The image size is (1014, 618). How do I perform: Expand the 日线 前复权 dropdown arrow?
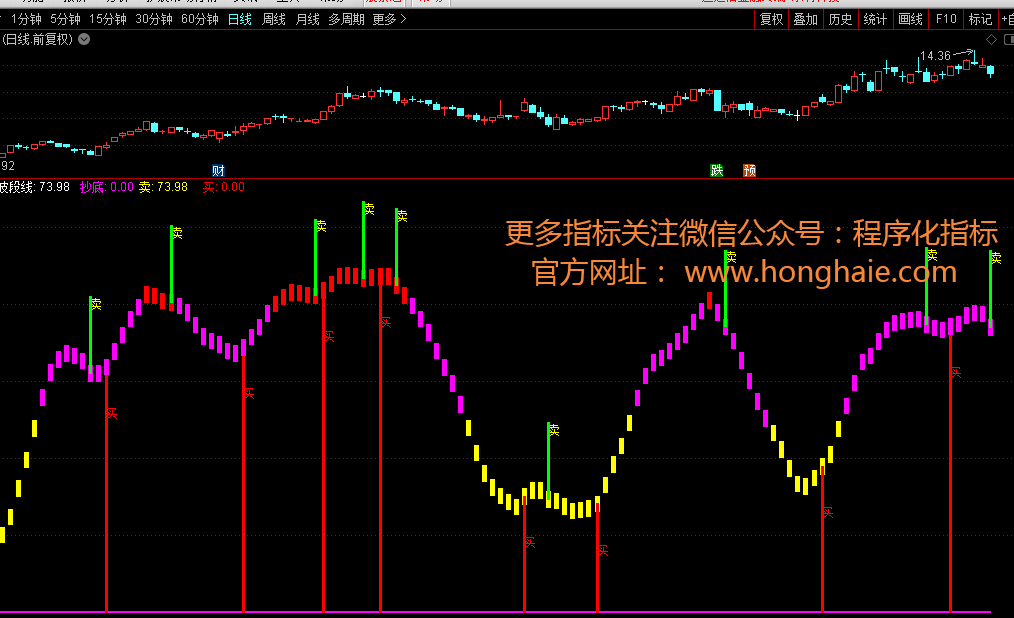click(x=84, y=39)
